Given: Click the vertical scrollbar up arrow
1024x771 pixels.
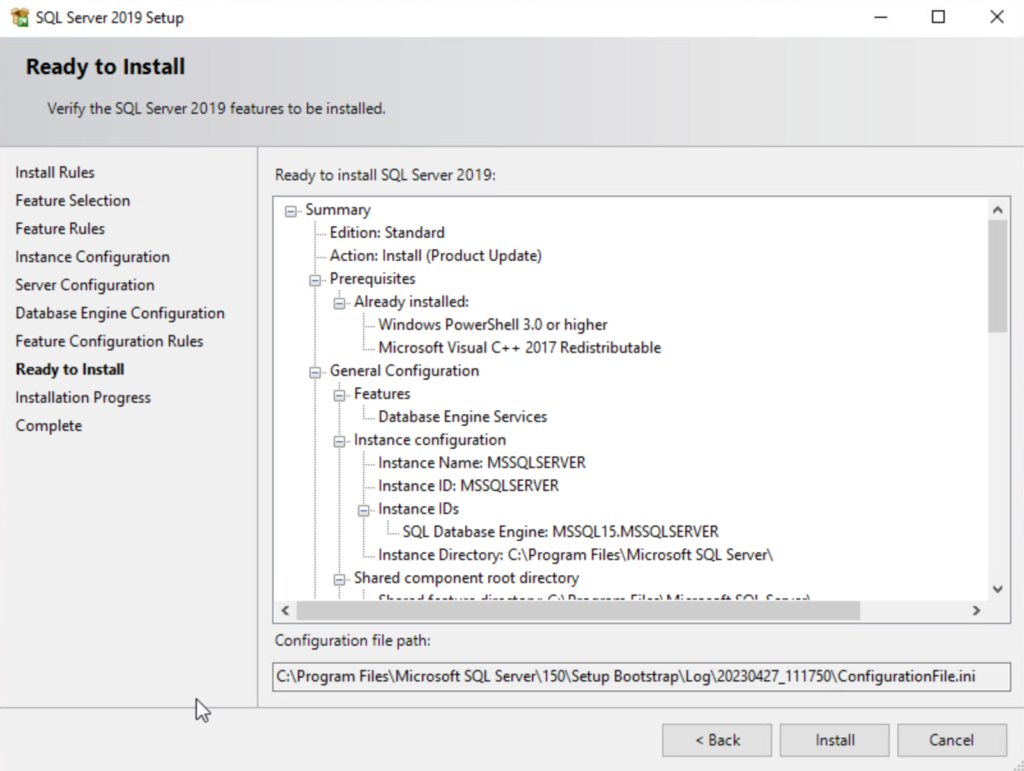Looking at the screenshot, I should pos(996,210).
